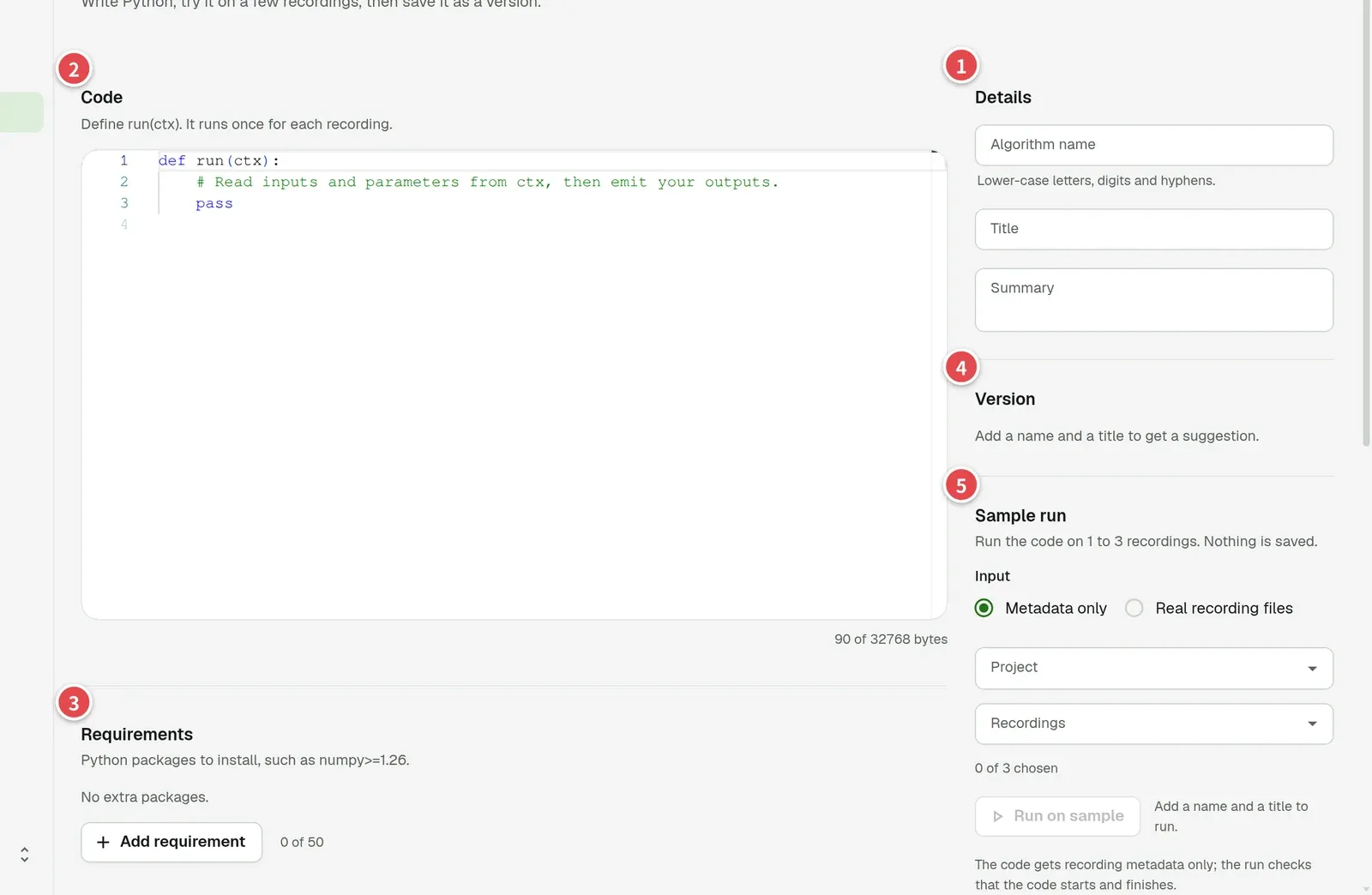
Task: Click the code editor line 'def run(ctx):'
Action: click(x=219, y=160)
